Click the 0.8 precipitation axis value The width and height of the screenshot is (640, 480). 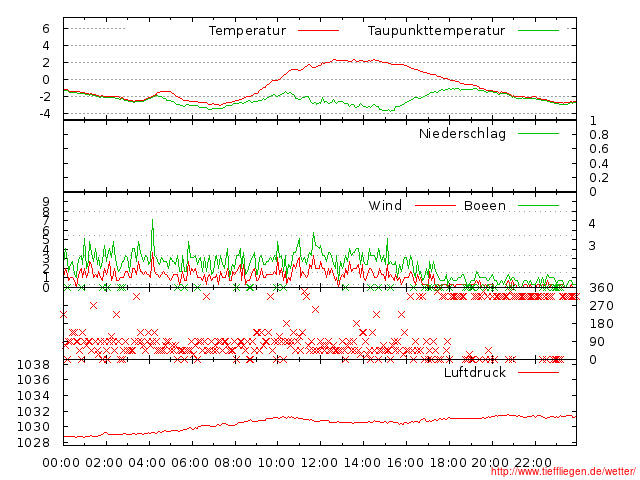click(x=599, y=135)
